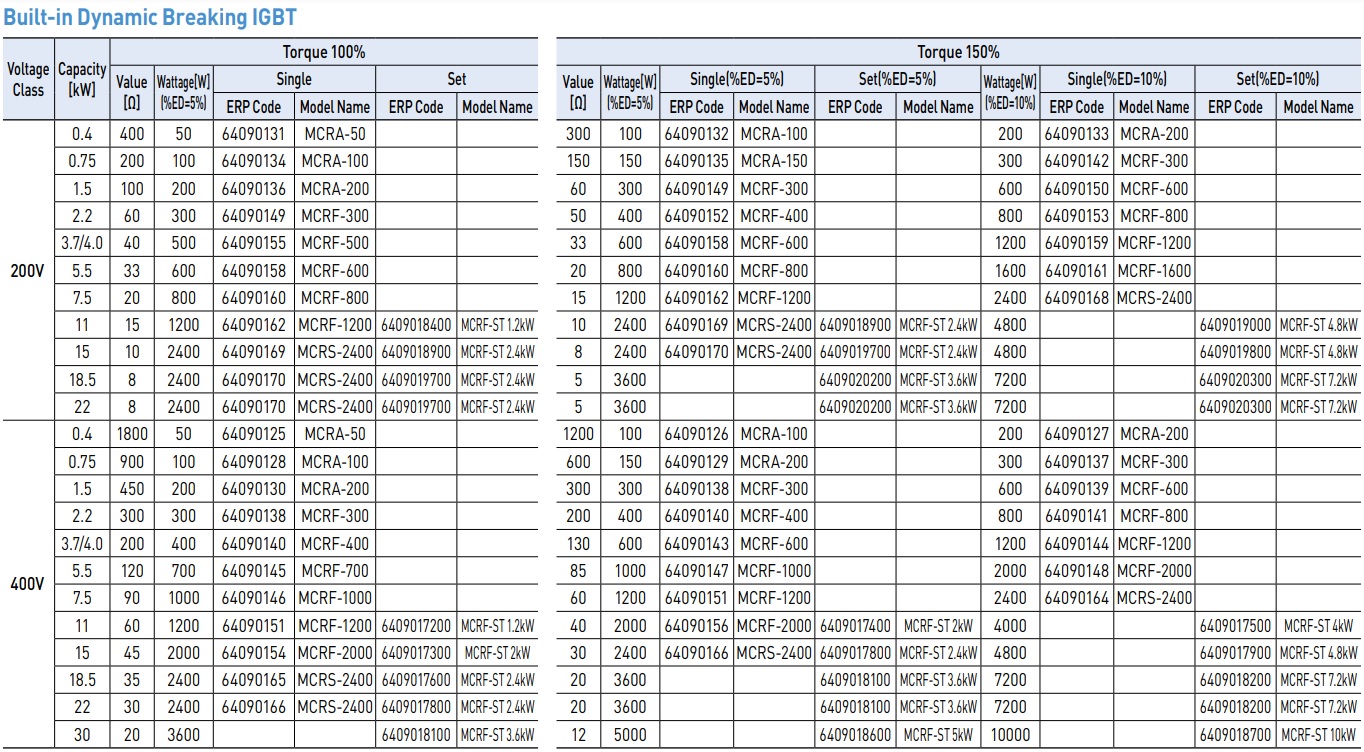Viewport: 1364px width, 752px height.
Task: Click the MCRF-ST 5kW model cell
Action: pyautogui.click(x=938, y=735)
